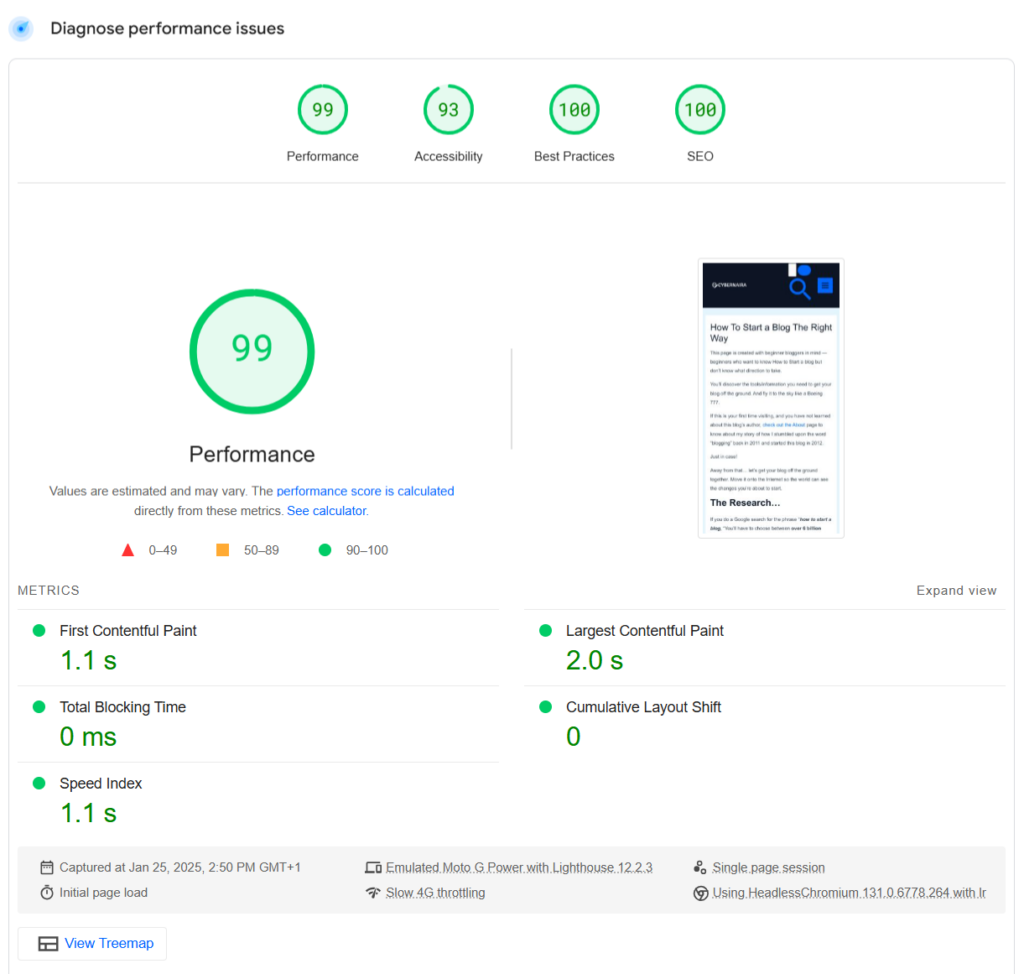The width and height of the screenshot is (1024, 974).
Task: Click the throttling icon beside Slow 4G
Action: 374,892
